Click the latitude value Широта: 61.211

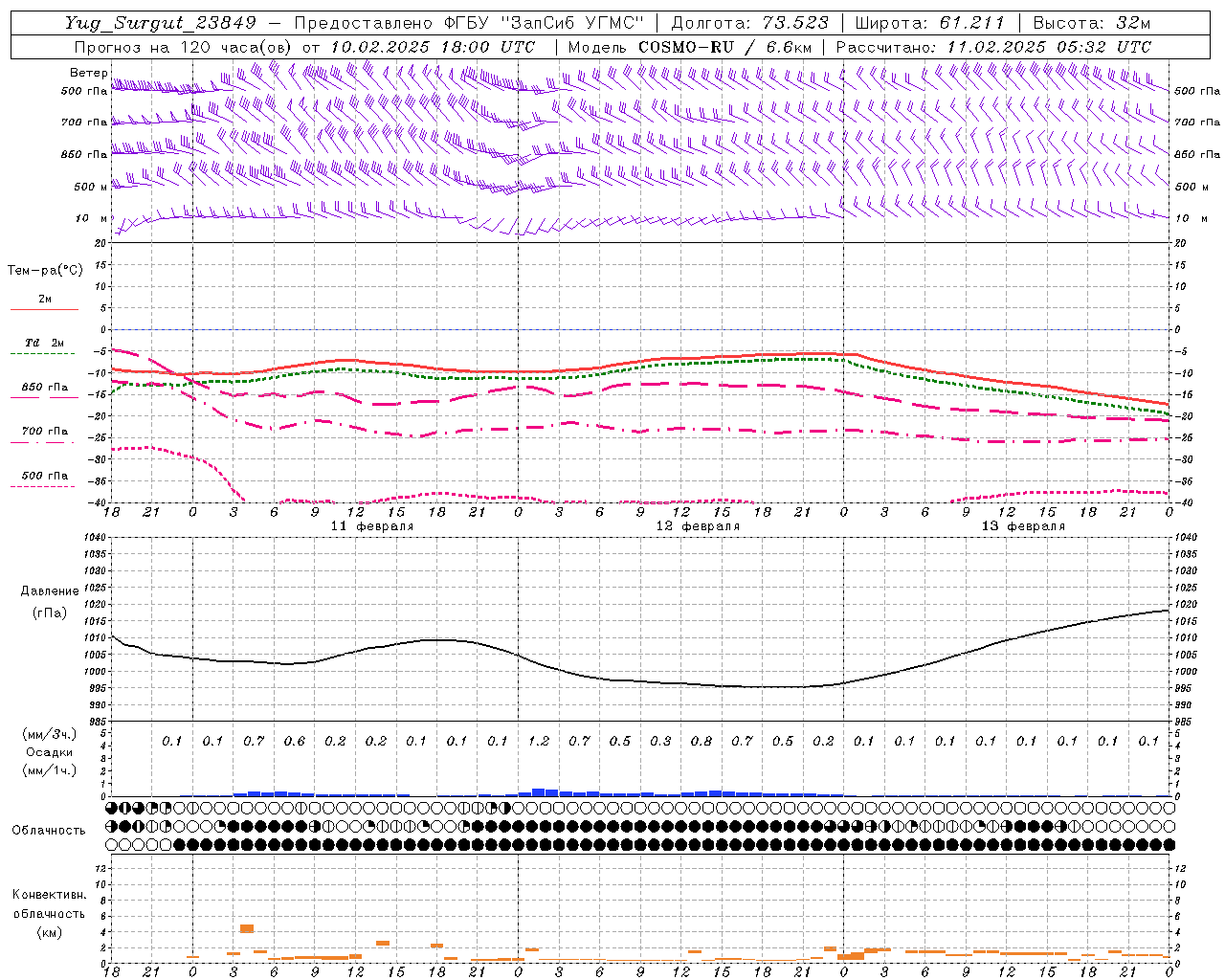click(929, 23)
